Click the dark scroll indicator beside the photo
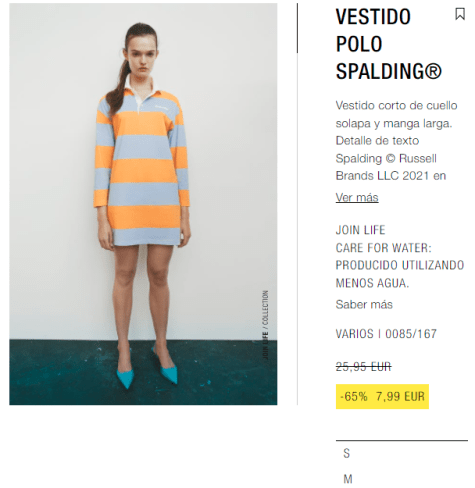This screenshot has width=475, height=488. click(297, 28)
